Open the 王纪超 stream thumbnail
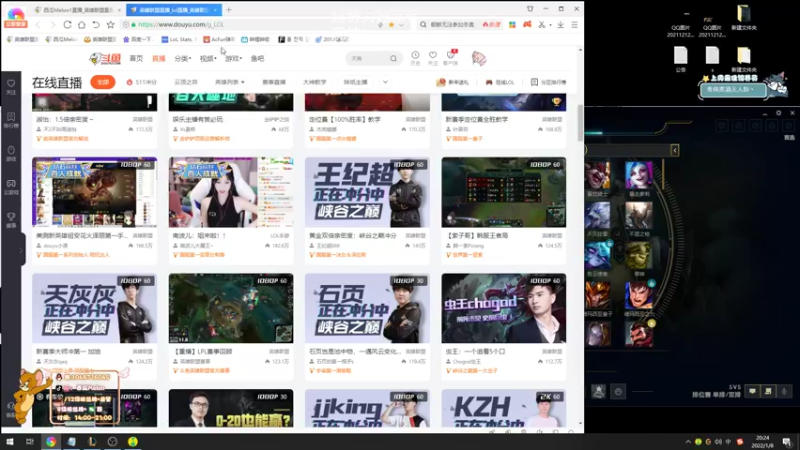The width and height of the screenshot is (800, 450). (x=367, y=192)
